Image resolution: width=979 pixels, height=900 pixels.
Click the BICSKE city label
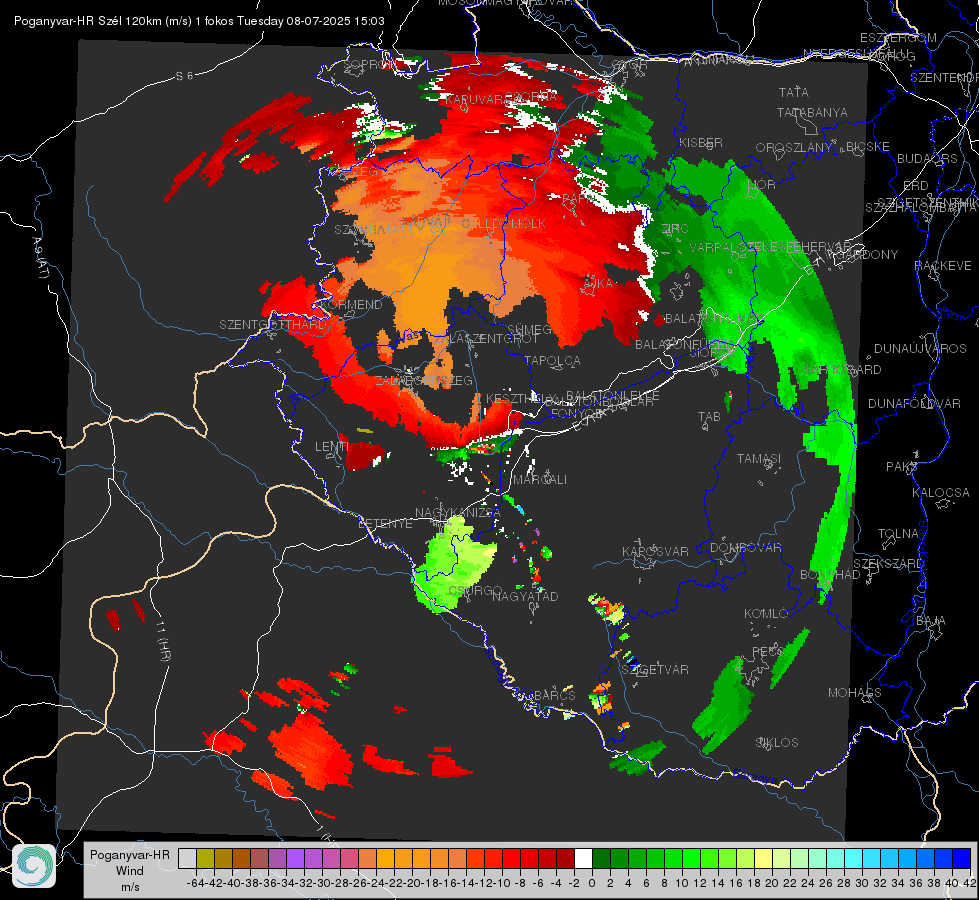[868, 146]
